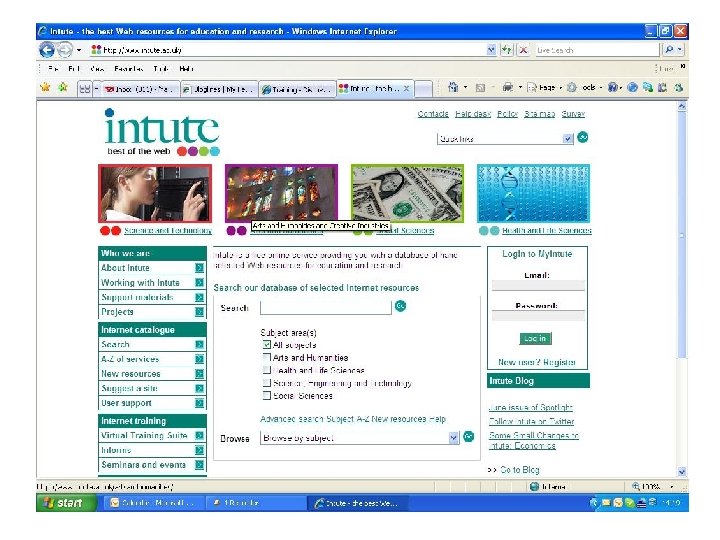Click the browser Forward arrow
The image size is (720, 540).
pyautogui.click(x=65, y=50)
